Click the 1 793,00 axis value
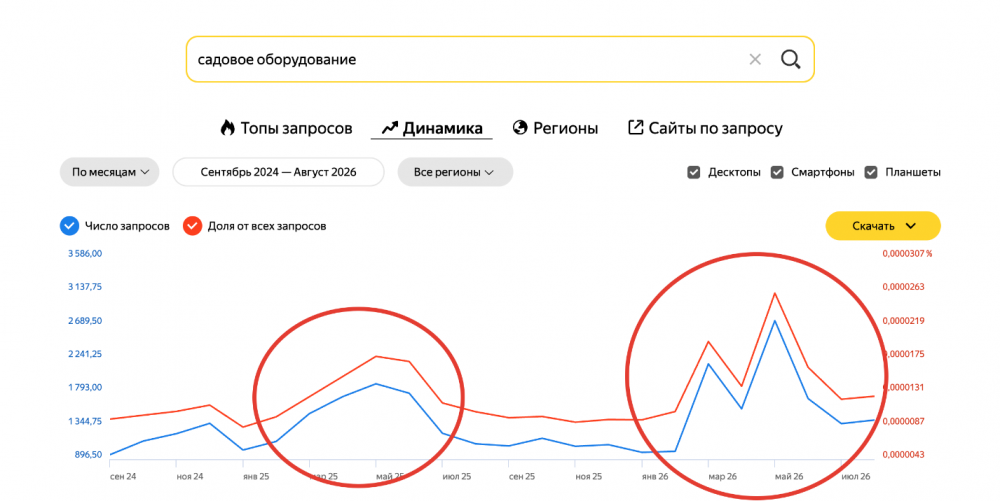Screen dimensions: 1000x501 click(x=85, y=388)
